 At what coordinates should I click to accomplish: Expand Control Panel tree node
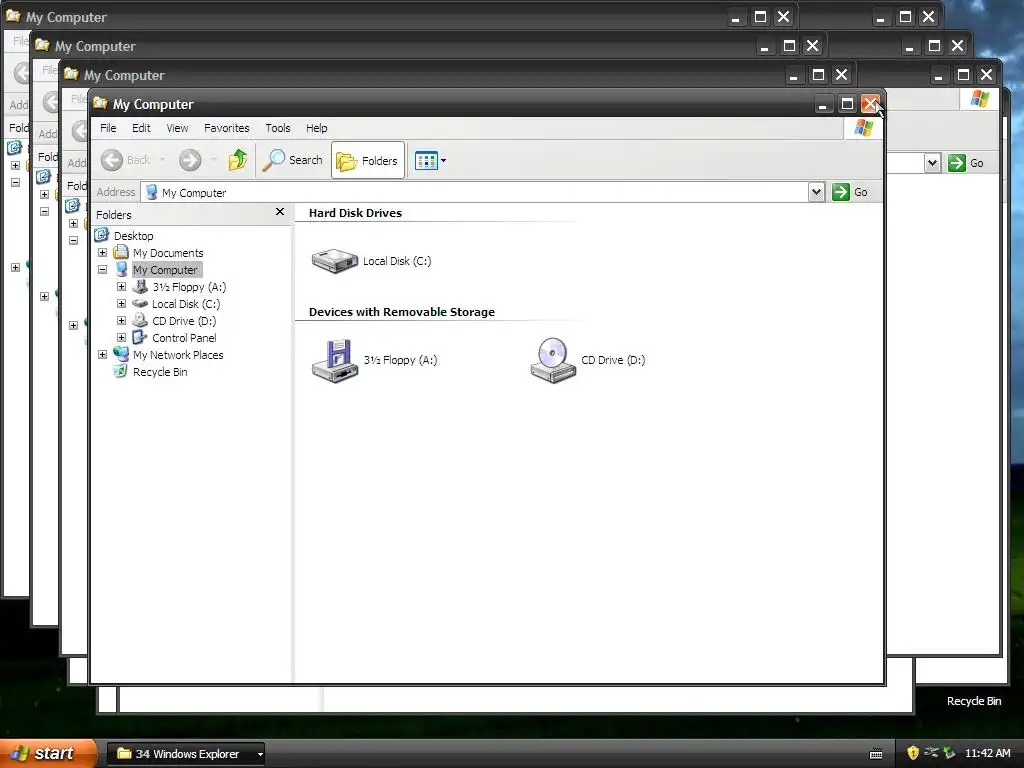point(121,338)
